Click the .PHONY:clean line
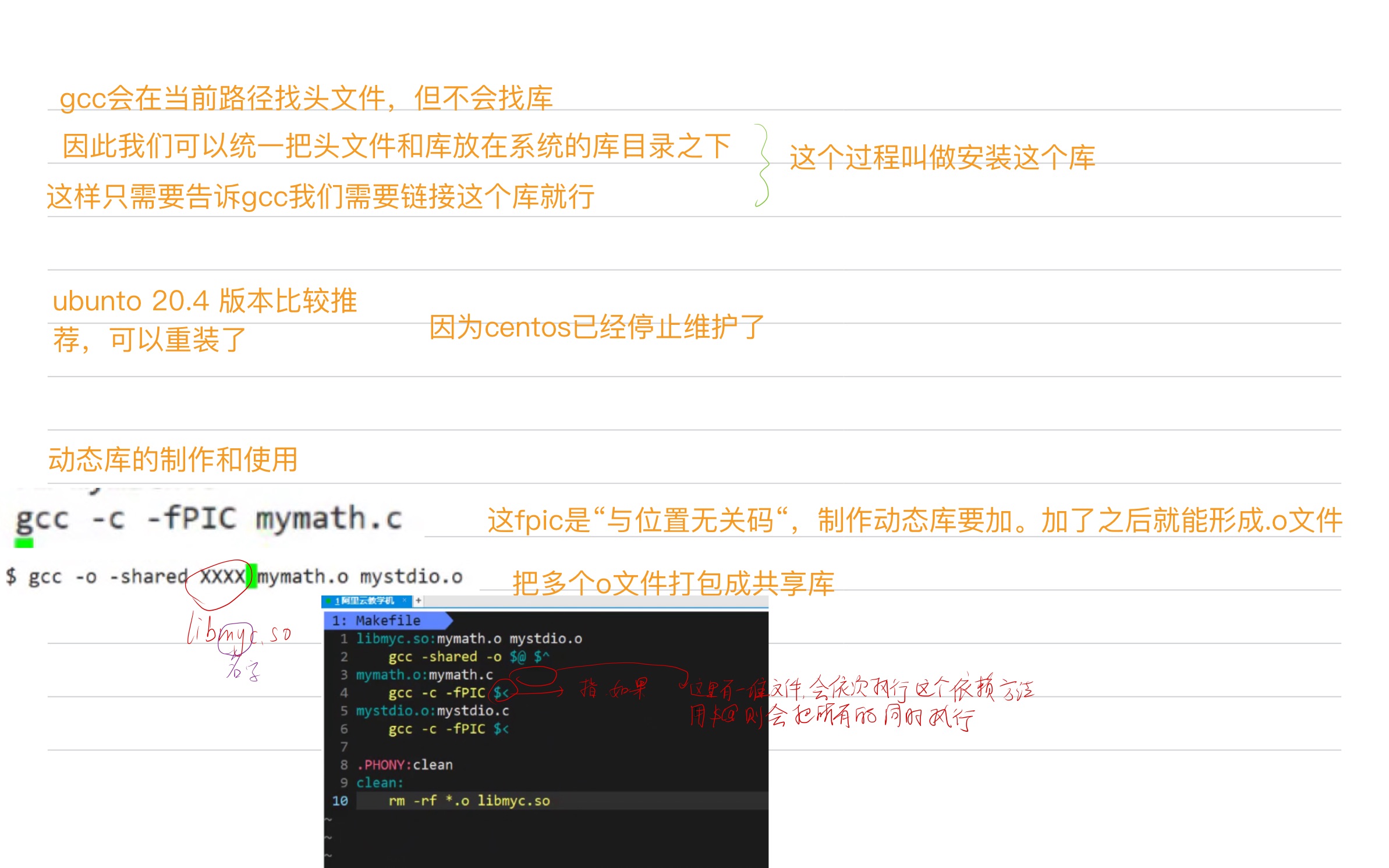This screenshot has width=1389, height=868. [x=405, y=765]
